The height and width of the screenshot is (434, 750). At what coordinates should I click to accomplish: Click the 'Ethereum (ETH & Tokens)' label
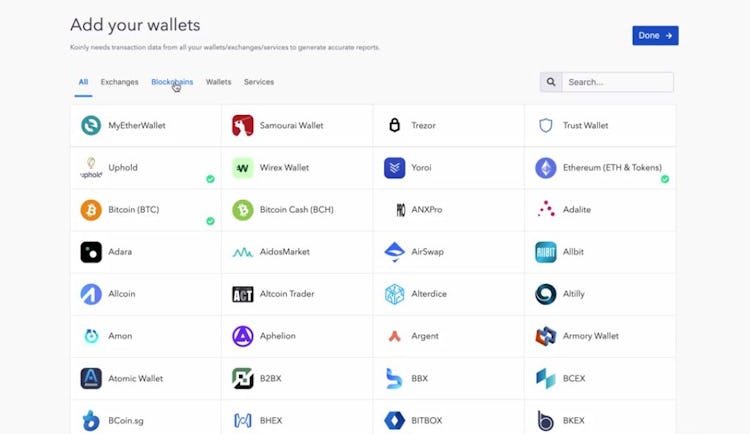612,167
